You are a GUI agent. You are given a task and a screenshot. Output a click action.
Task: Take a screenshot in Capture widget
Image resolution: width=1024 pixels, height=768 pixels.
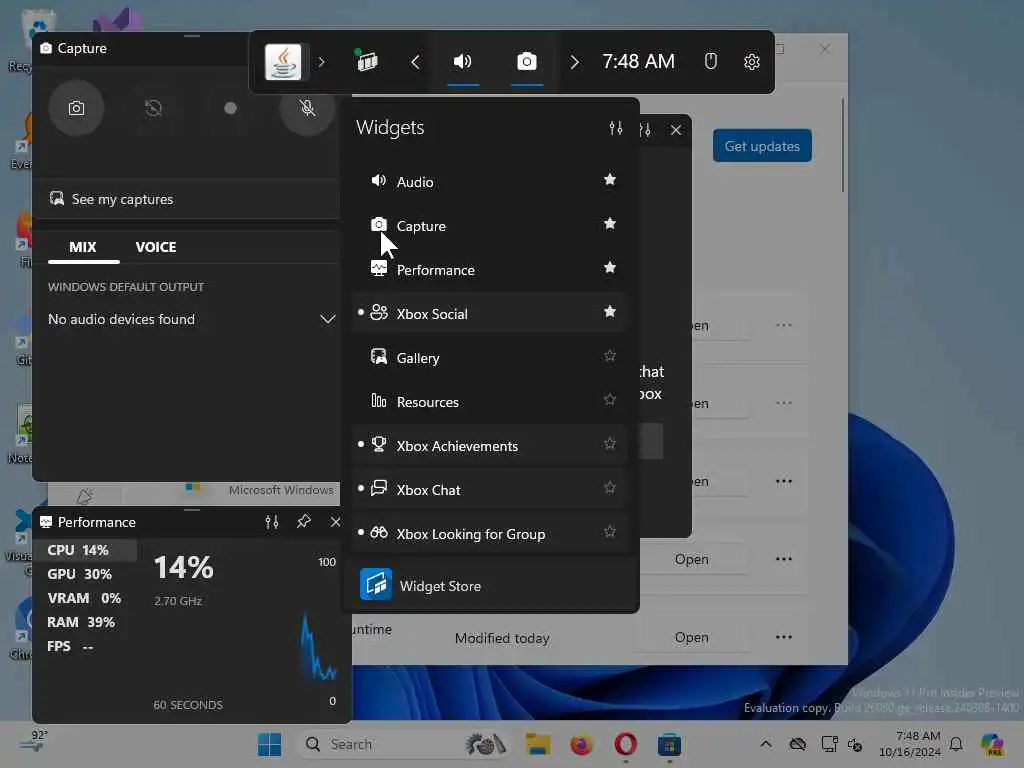coord(76,108)
